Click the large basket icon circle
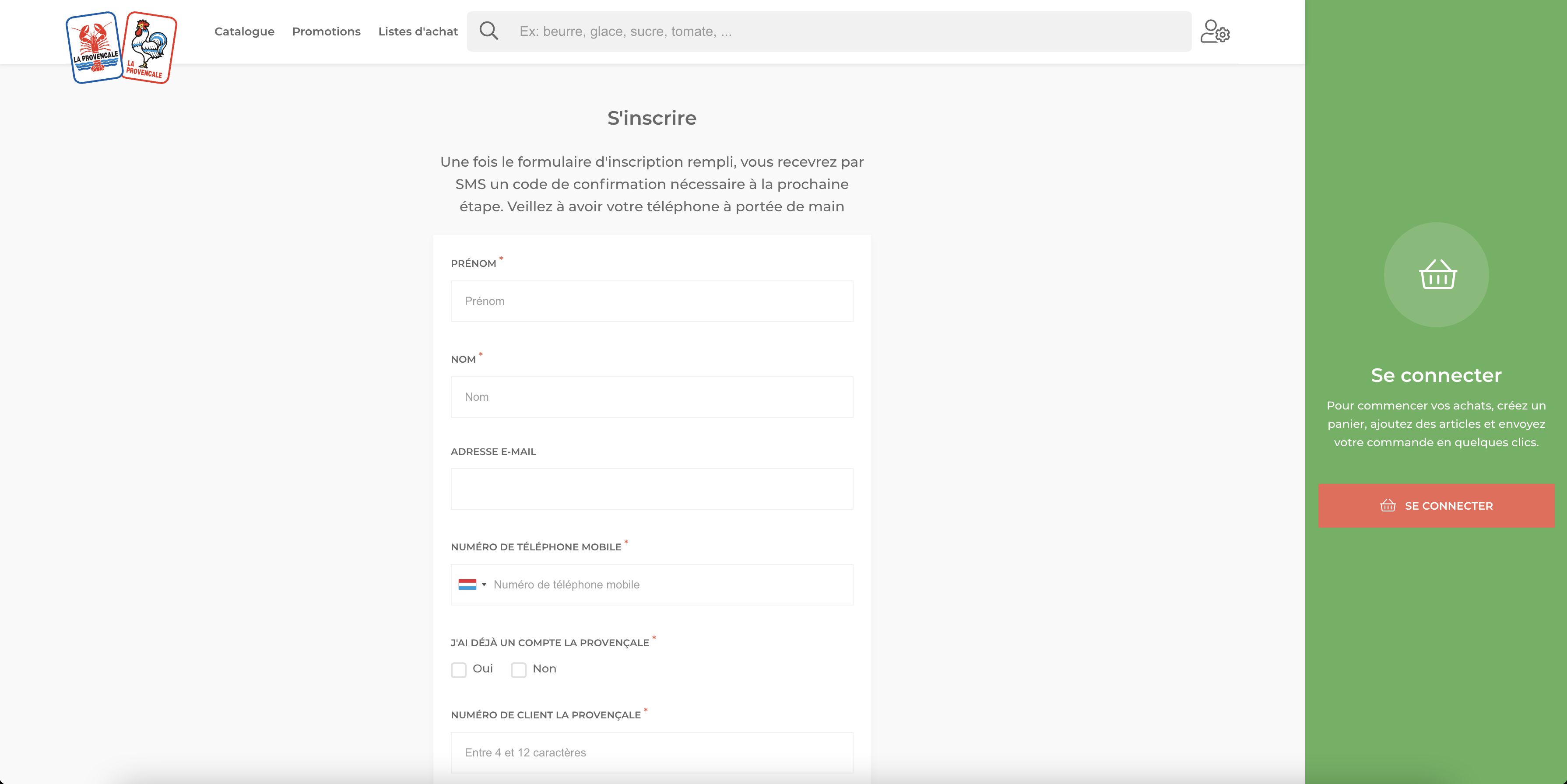This screenshot has width=1567, height=784. click(1436, 275)
